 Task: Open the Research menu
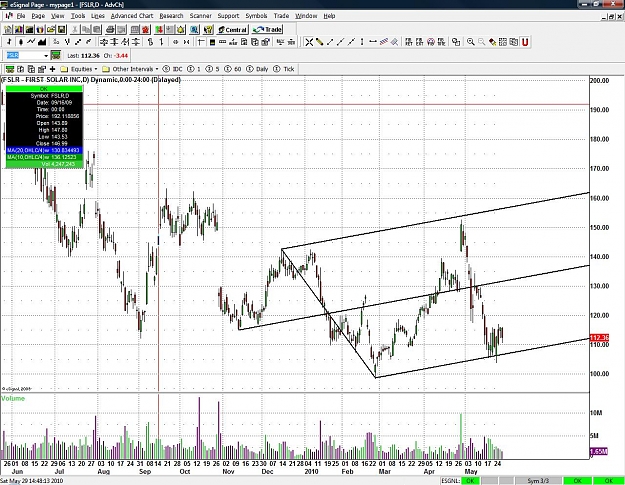point(171,16)
